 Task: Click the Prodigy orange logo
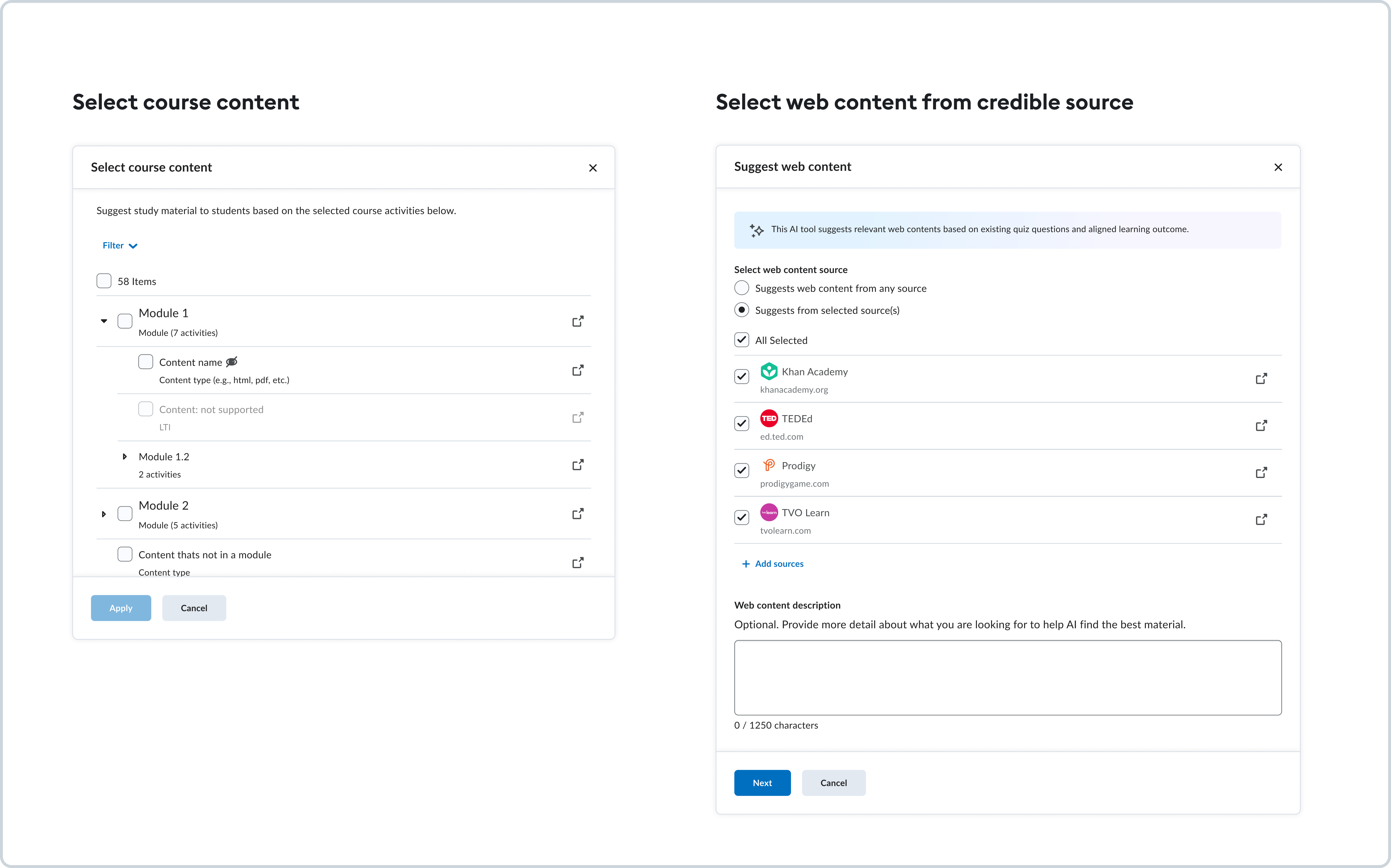[769, 465]
